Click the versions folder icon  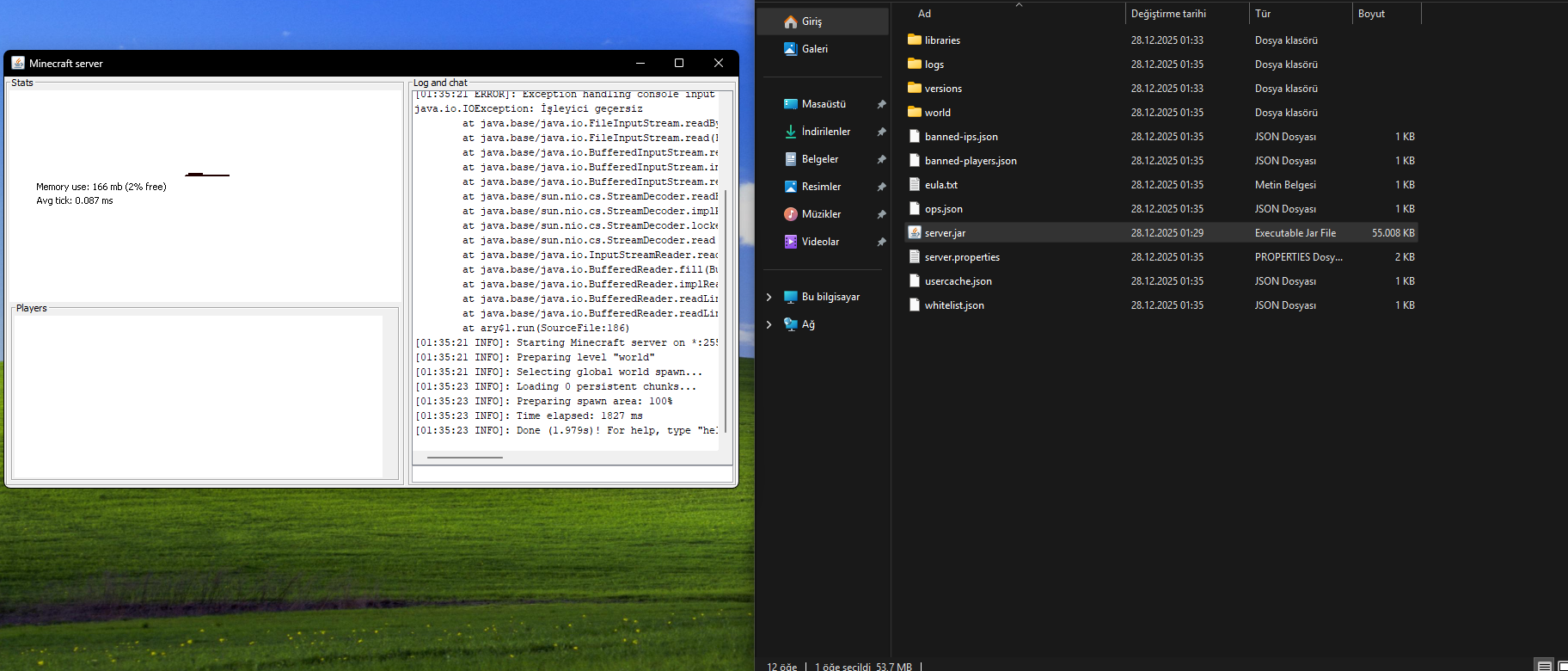pyautogui.click(x=915, y=88)
